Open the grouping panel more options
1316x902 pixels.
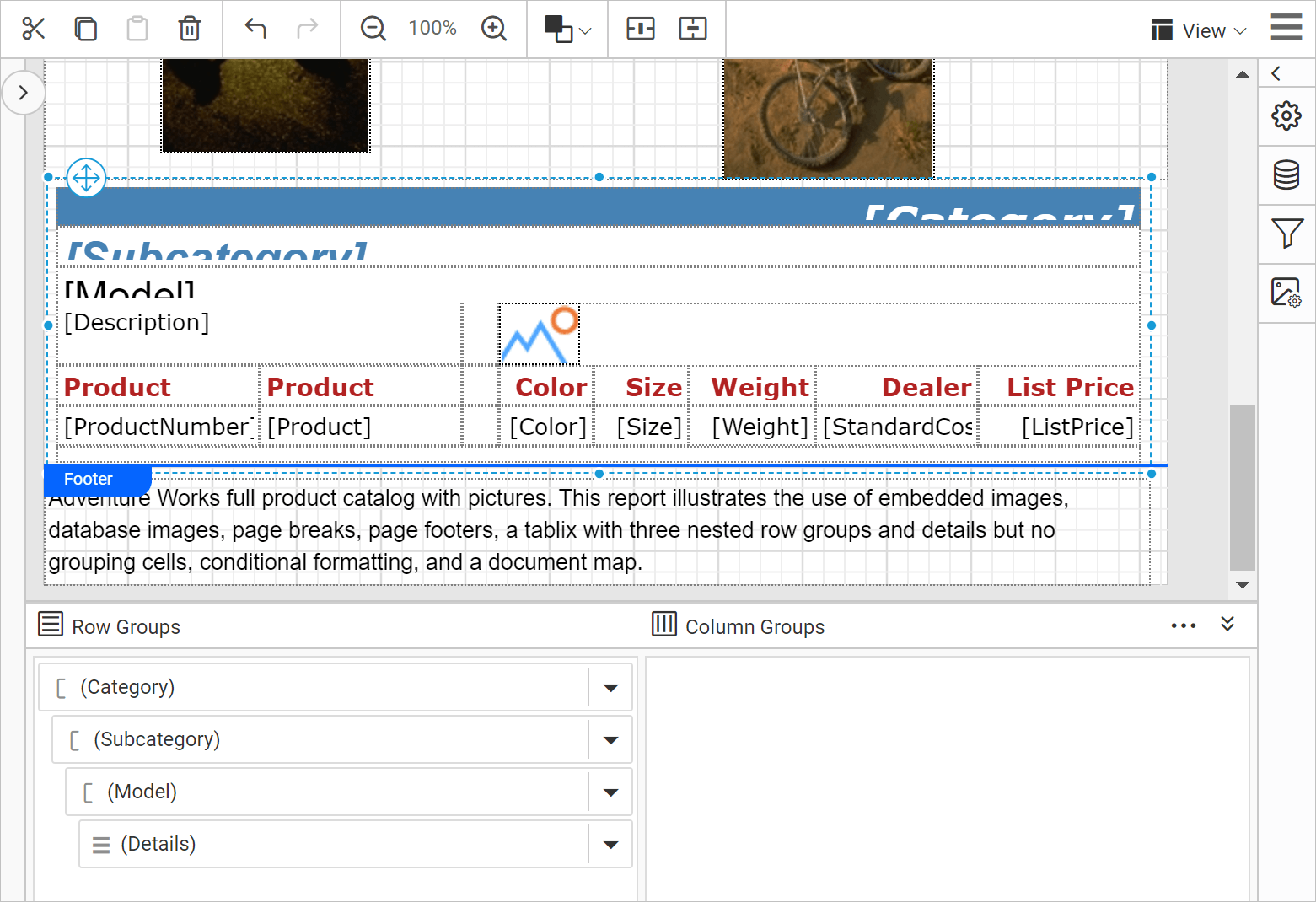[x=1184, y=625]
